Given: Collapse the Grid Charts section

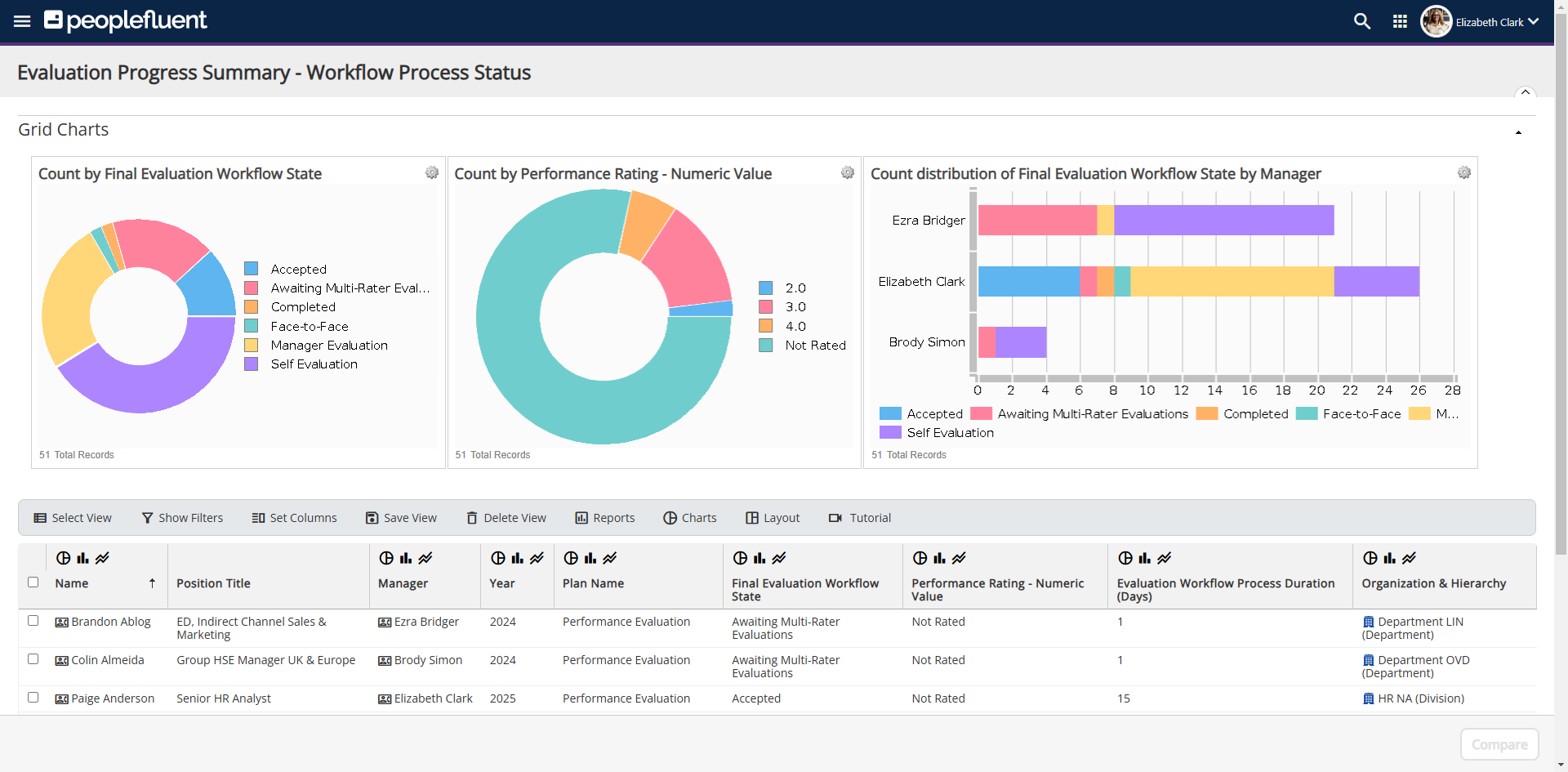Looking at the screenshot, I should (1518, 132).
